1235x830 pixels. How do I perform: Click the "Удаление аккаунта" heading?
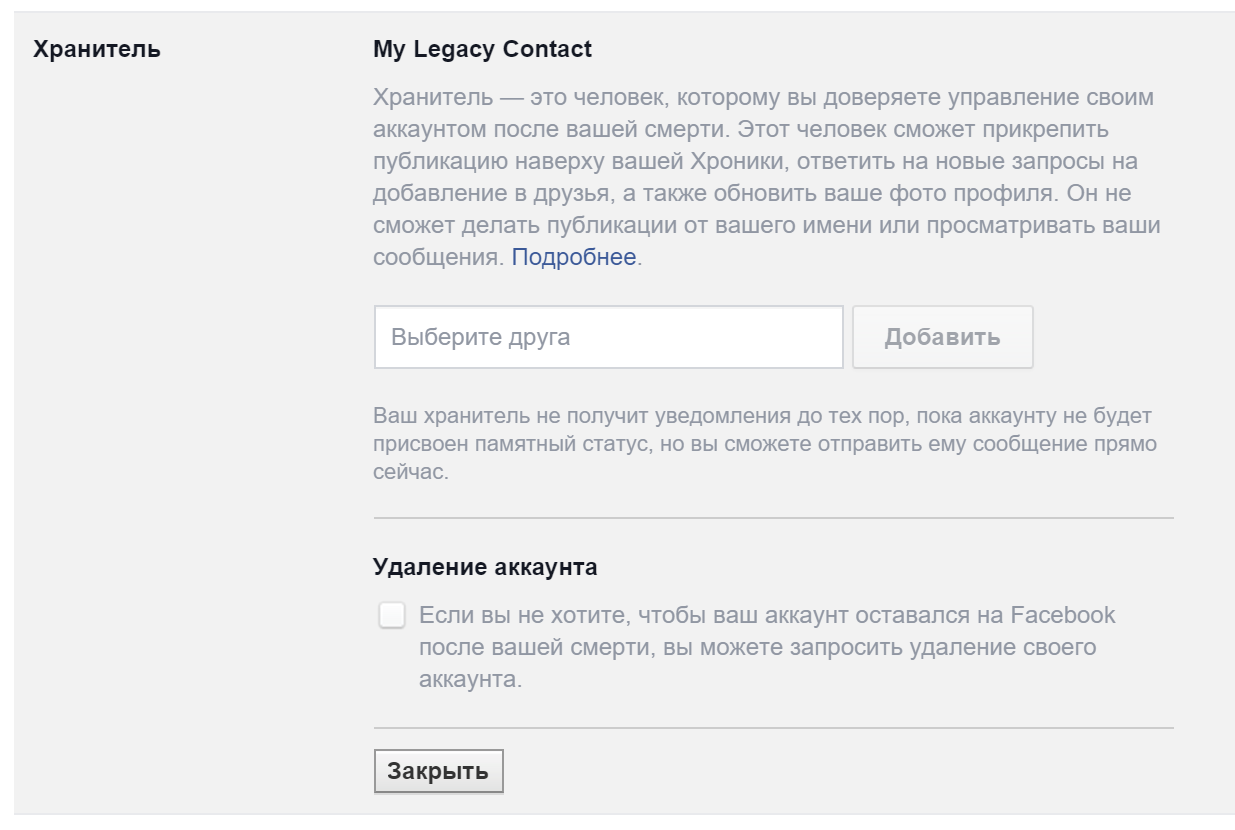485,567
